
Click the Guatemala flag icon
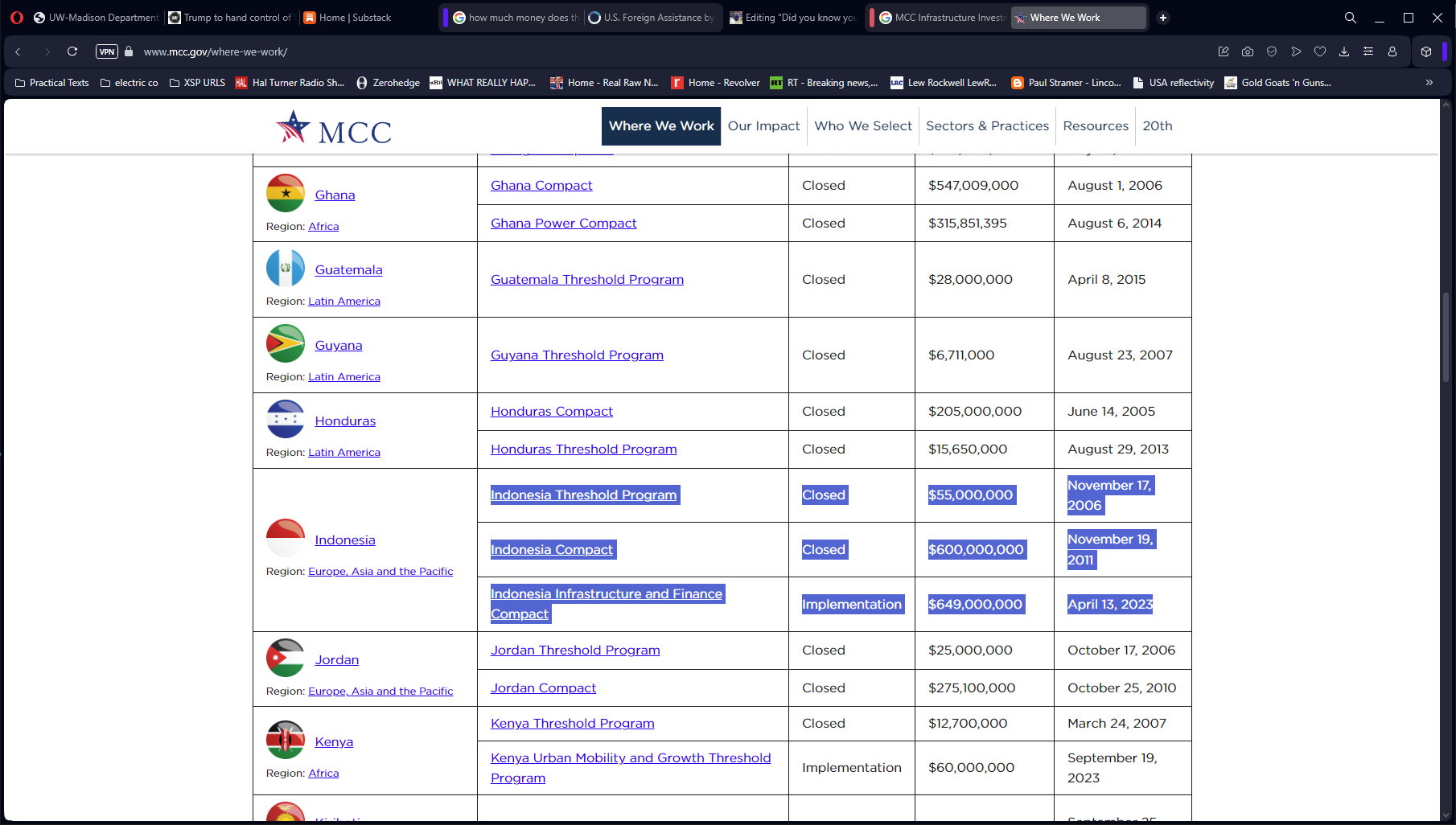(286, 268)
